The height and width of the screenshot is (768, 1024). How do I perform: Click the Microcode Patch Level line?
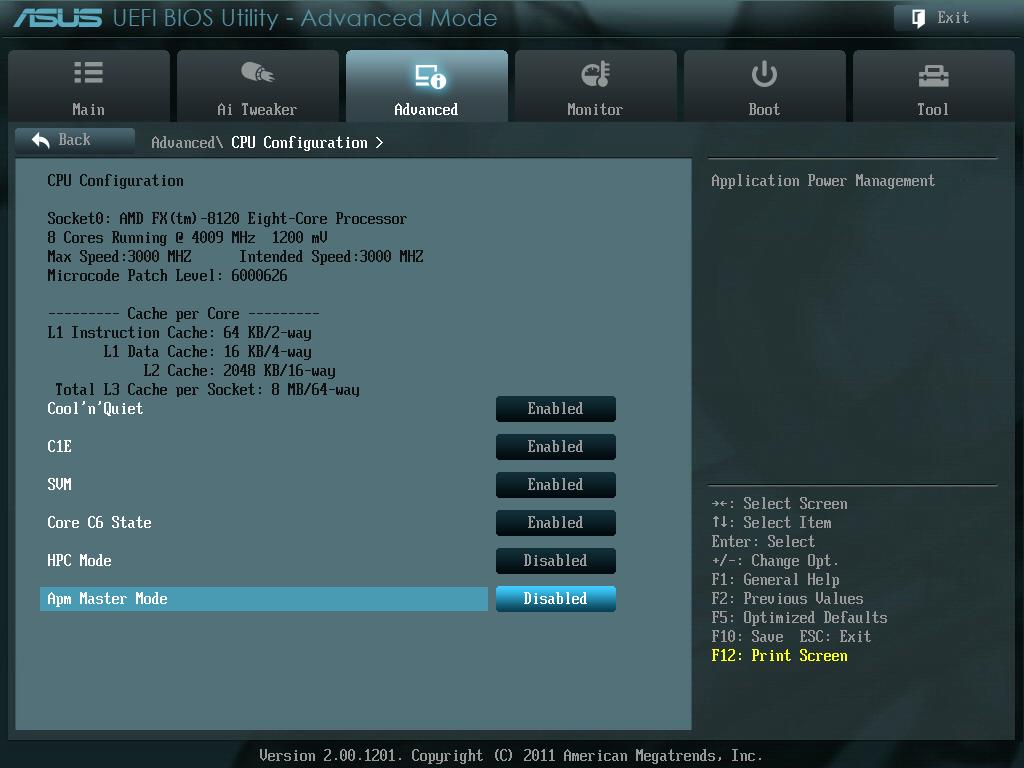pos(167,276)
